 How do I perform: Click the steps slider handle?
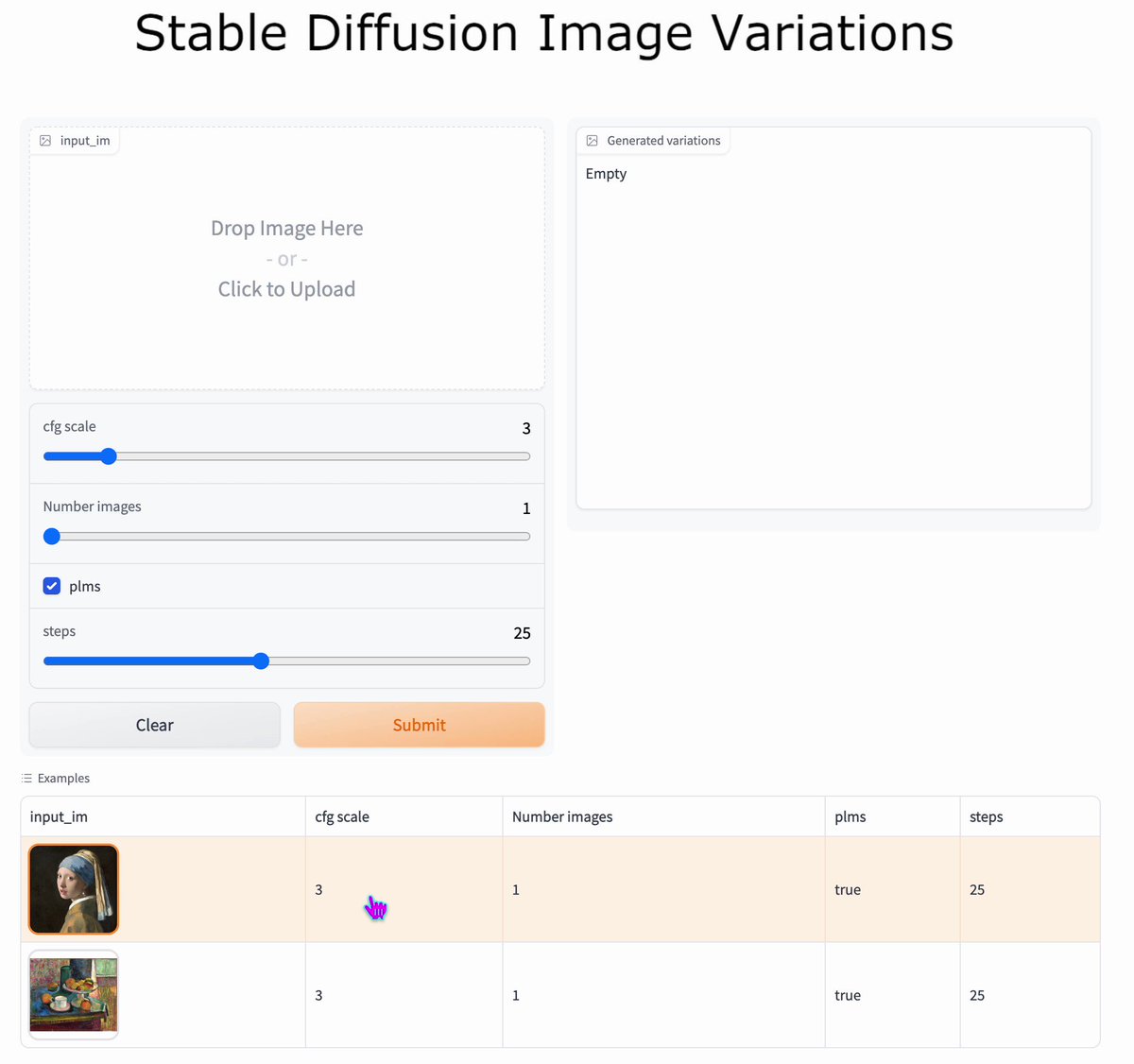261,661
